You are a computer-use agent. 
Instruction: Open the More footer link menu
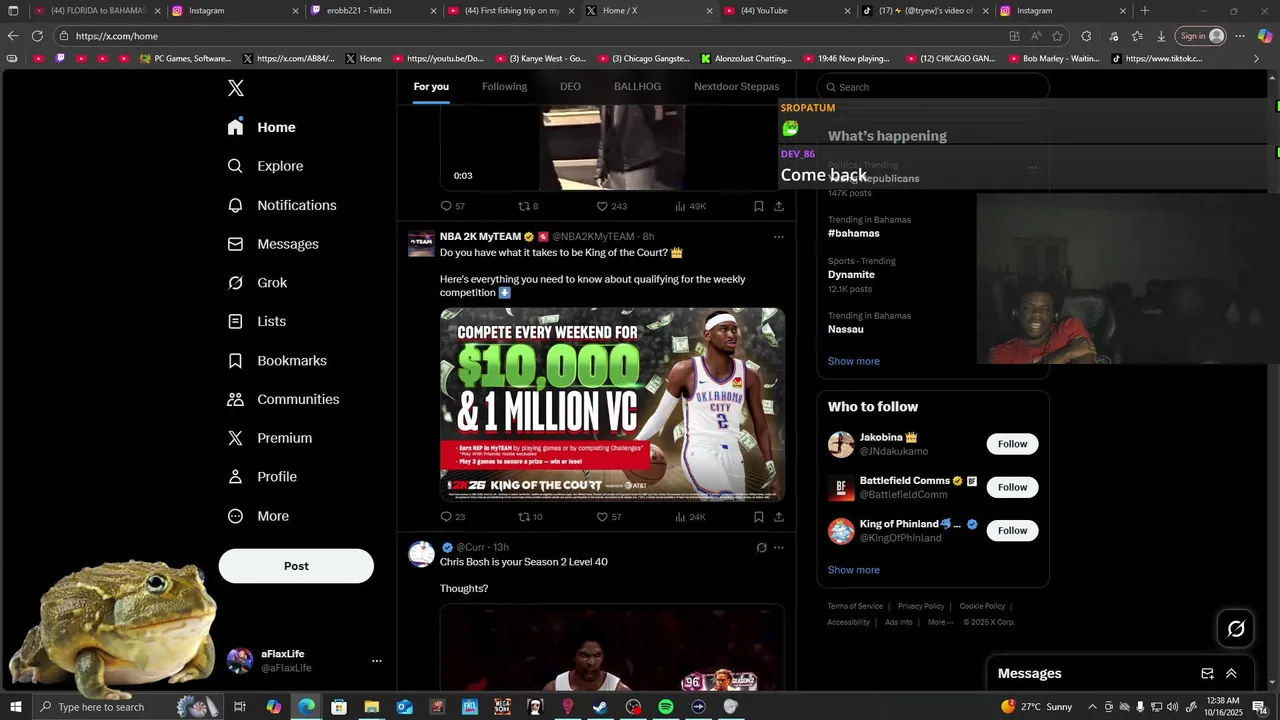coord(940,622)
